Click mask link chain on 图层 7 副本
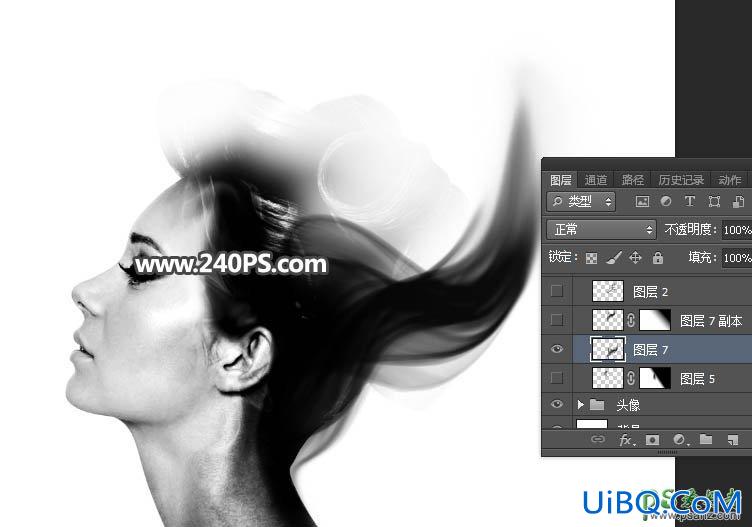The height and width of the screenshot is (527, 752). click(x=631, y=320)
